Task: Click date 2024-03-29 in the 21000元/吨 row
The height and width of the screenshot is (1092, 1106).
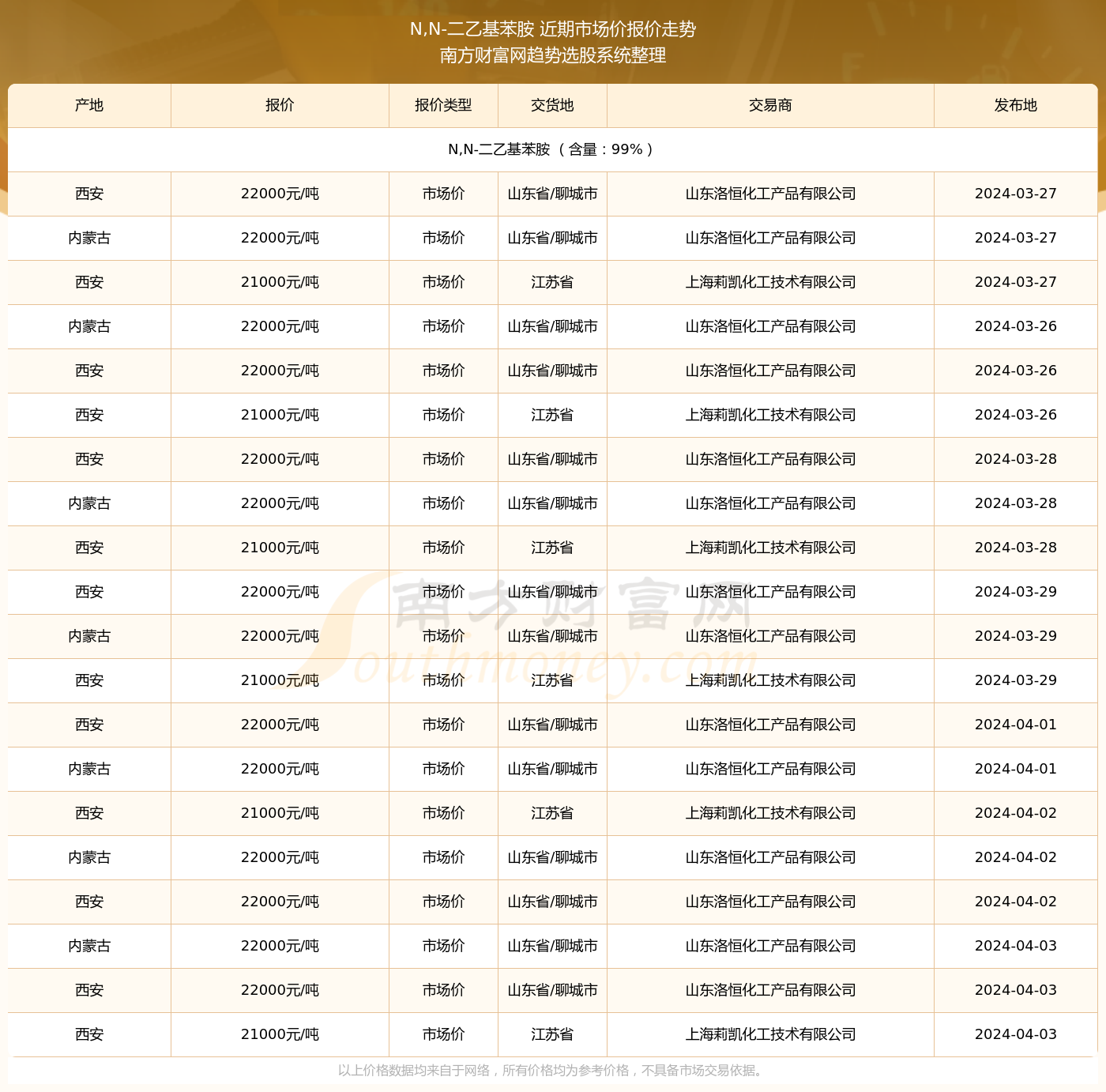Action: [1015, 680]
